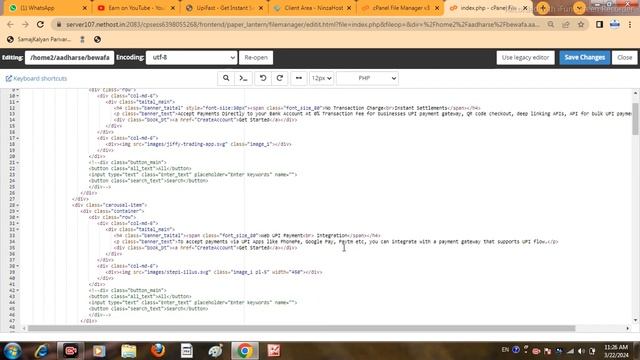
Task: Collapse code fold arrow at line 21
Action: 18,162
